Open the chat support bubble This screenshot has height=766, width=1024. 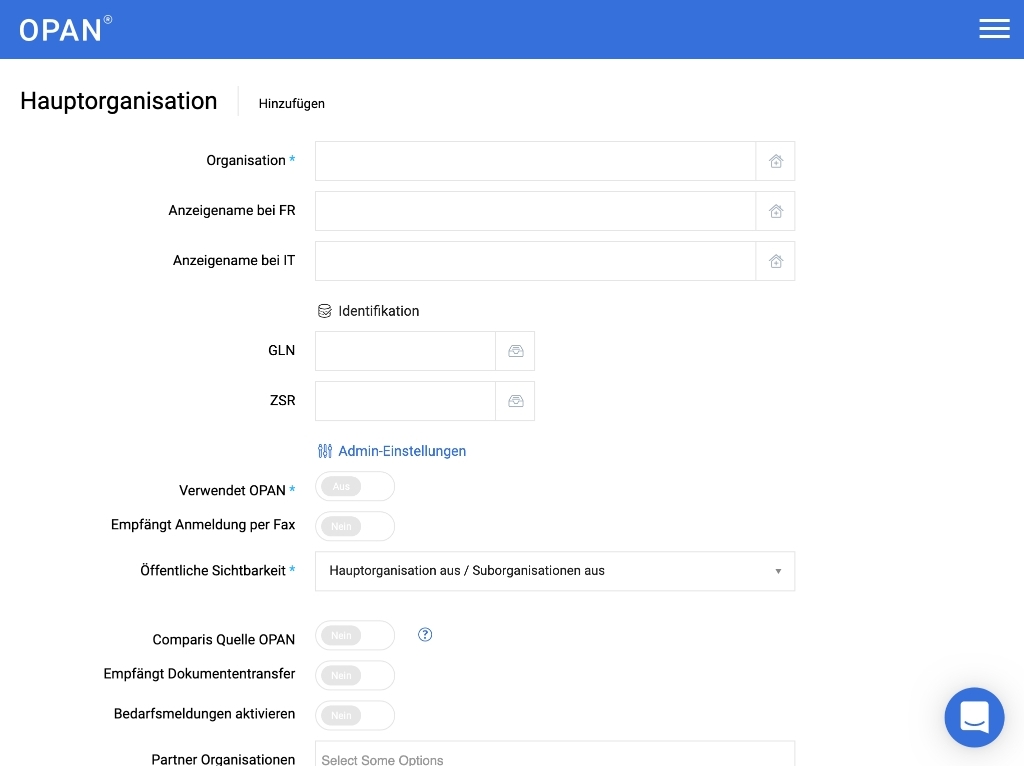[x=974, y=717]
